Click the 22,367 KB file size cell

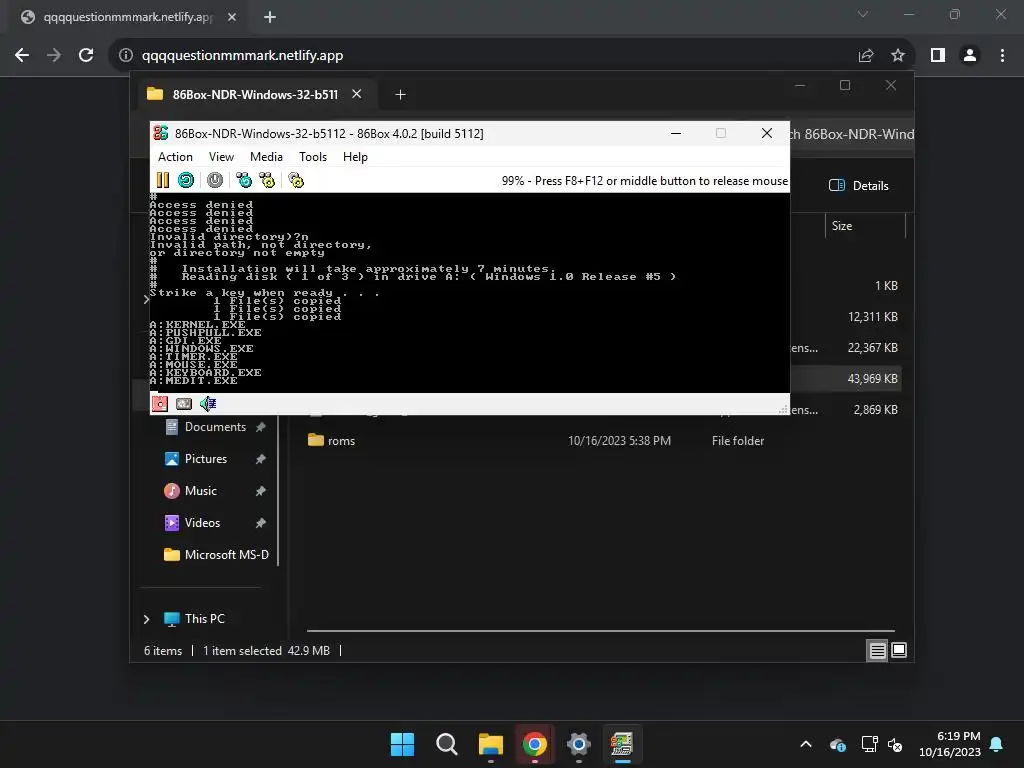[x=872, y=348]
